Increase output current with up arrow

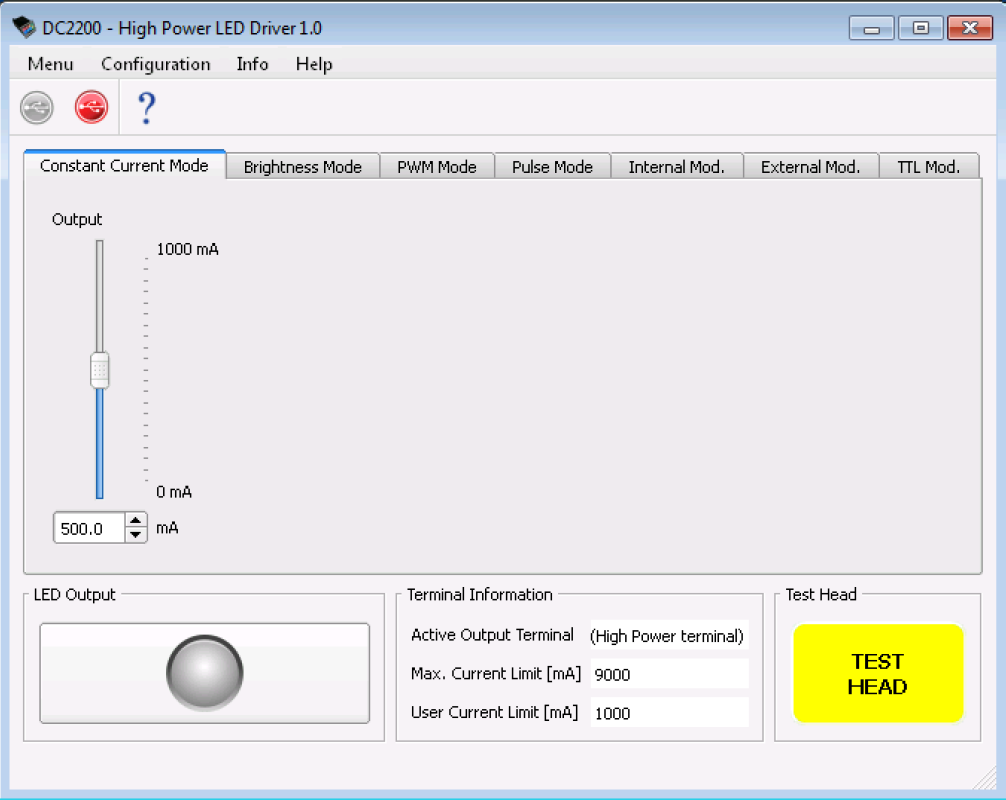click(x=135, y=520)
